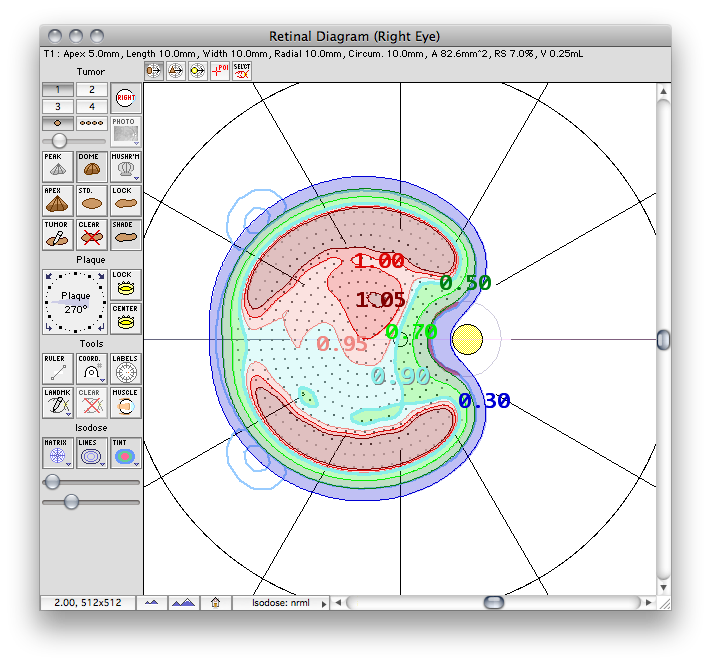This screenshot has height=665, width=711.
Task: Switch to tumor 2
Action: tap(92, 90)
